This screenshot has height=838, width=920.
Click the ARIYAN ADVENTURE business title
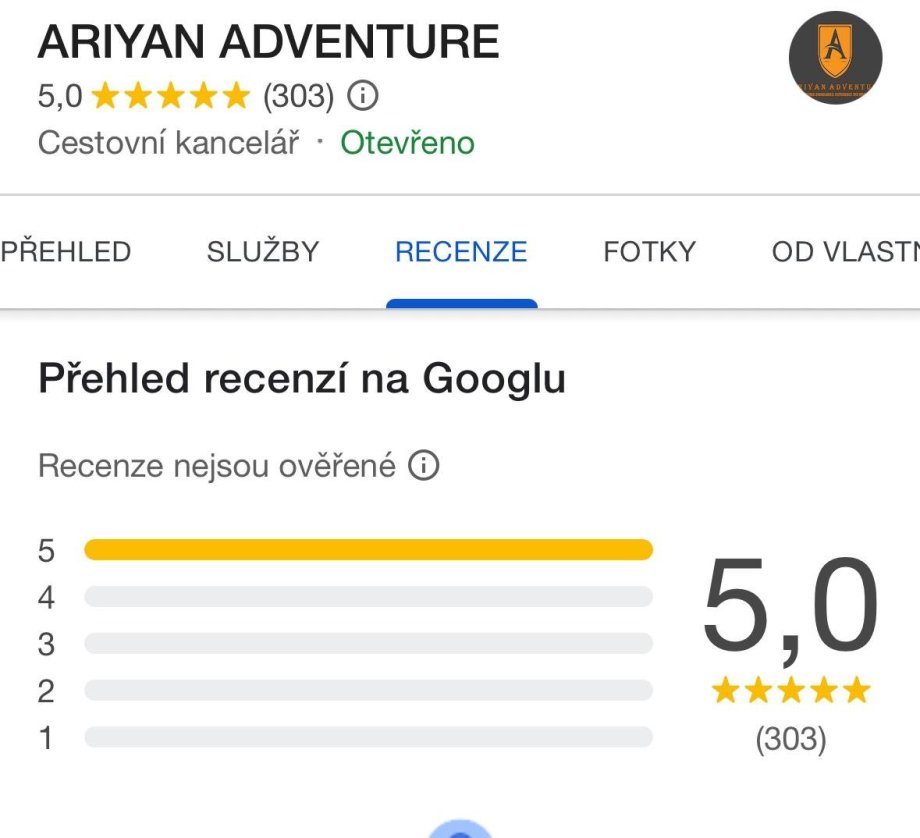268,42
